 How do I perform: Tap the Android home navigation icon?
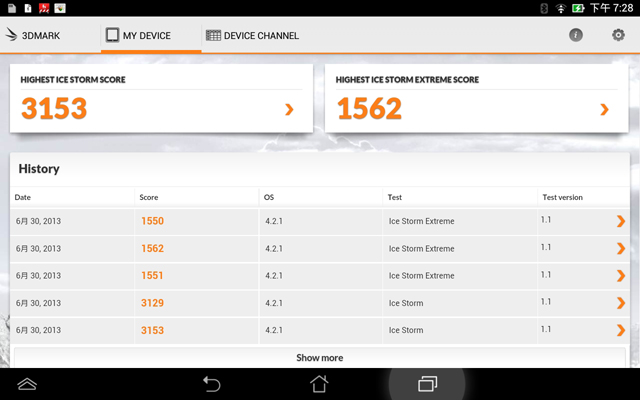pos(319,384)
